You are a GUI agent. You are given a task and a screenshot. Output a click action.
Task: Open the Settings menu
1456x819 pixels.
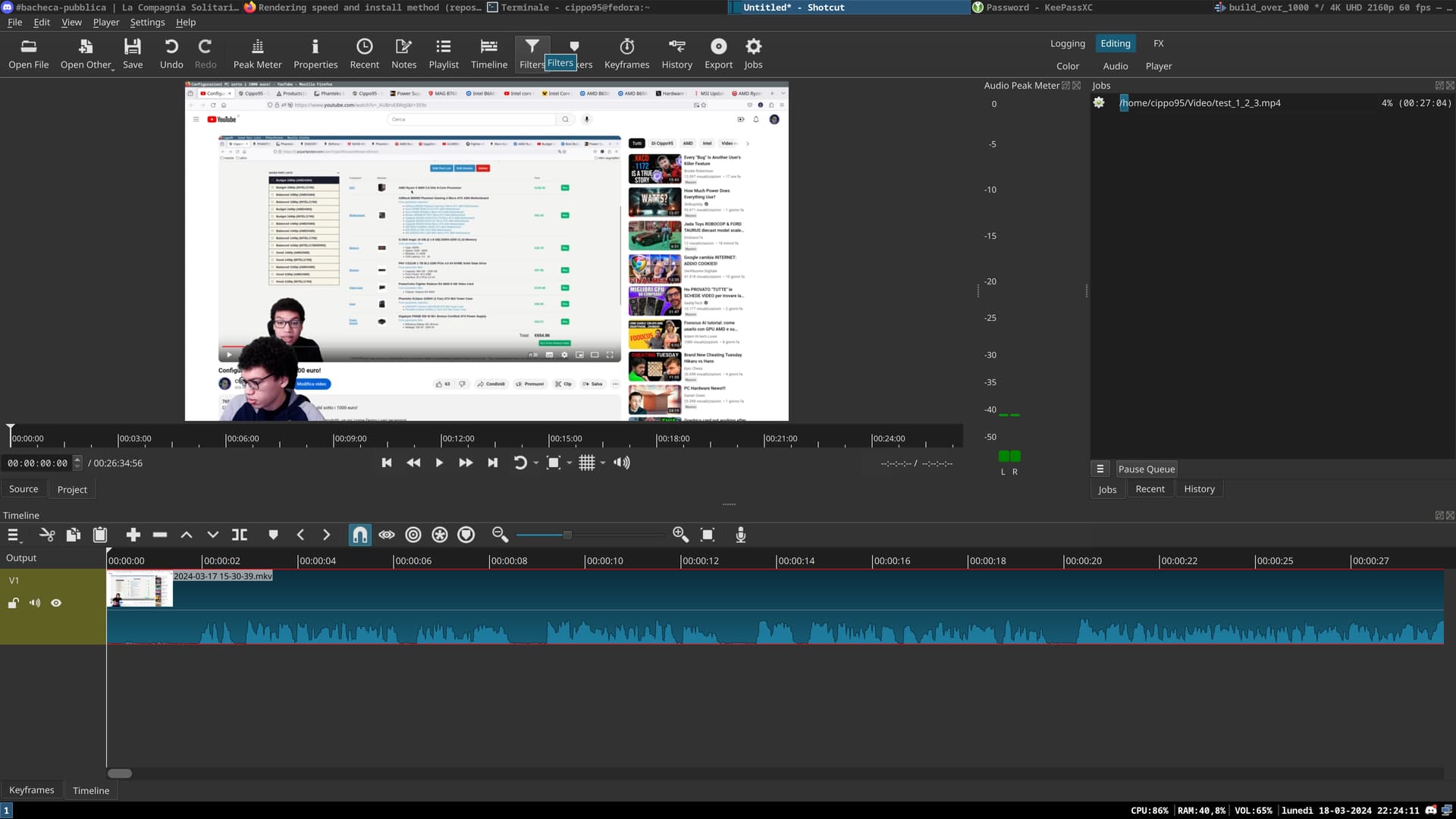point(147,22)
